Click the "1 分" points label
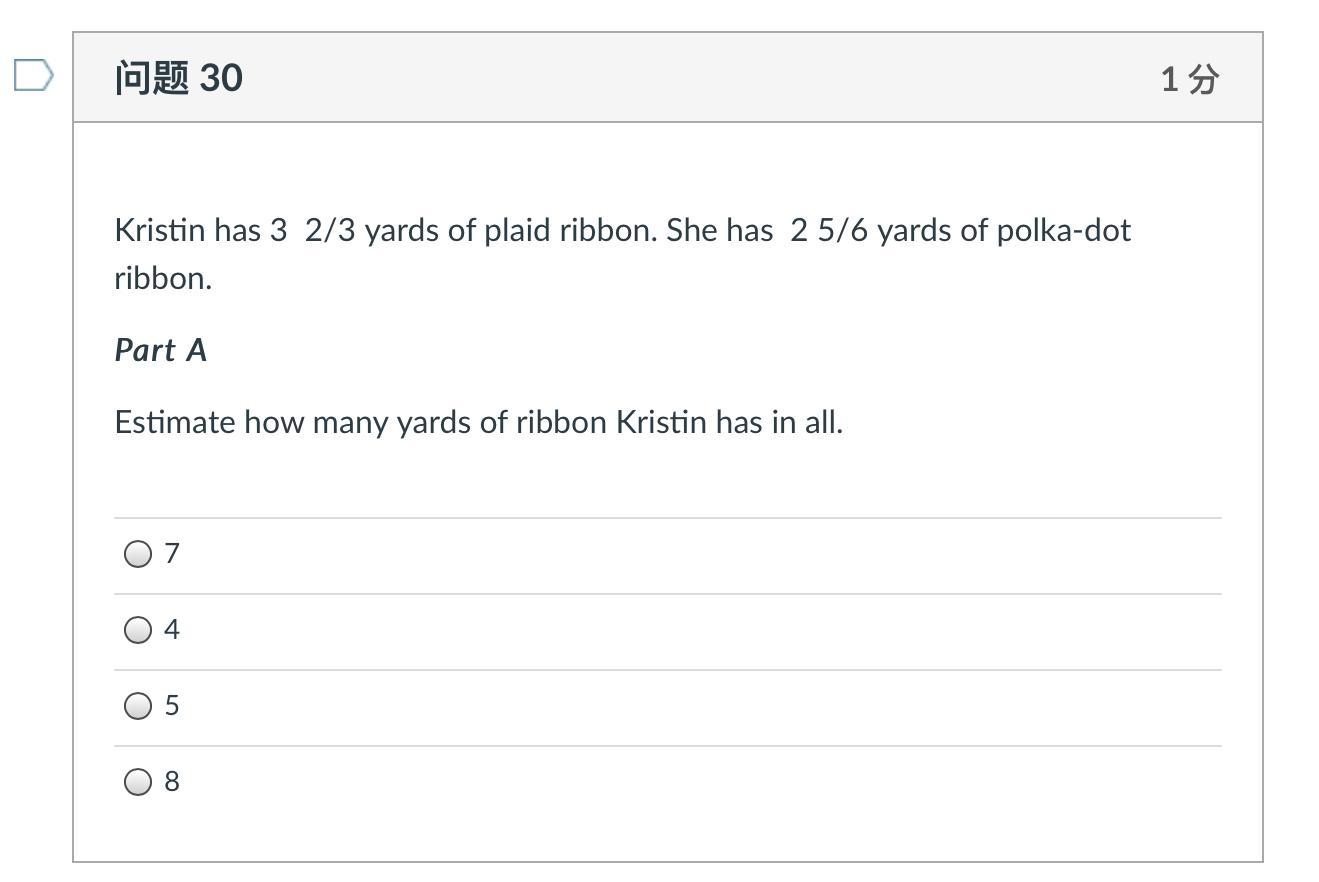1319x882 pixels. [1190, 79]
